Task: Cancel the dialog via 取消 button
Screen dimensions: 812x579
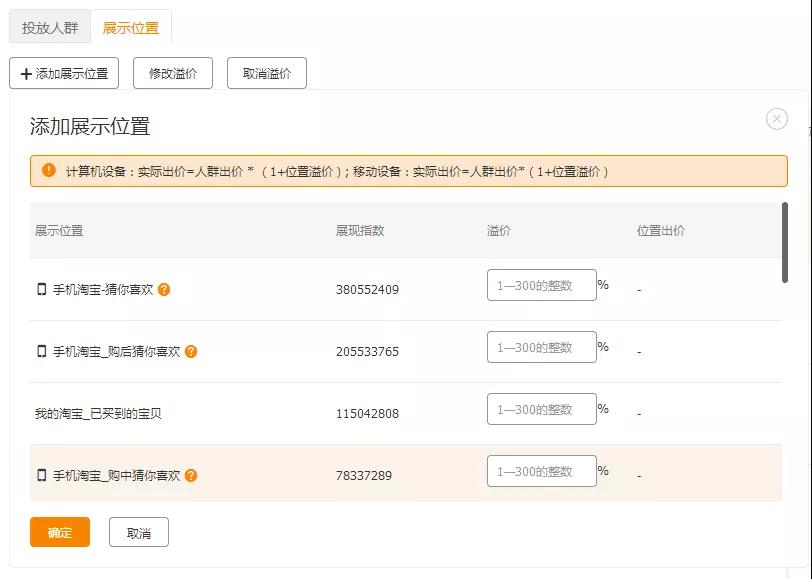Action: coord(138,532)
